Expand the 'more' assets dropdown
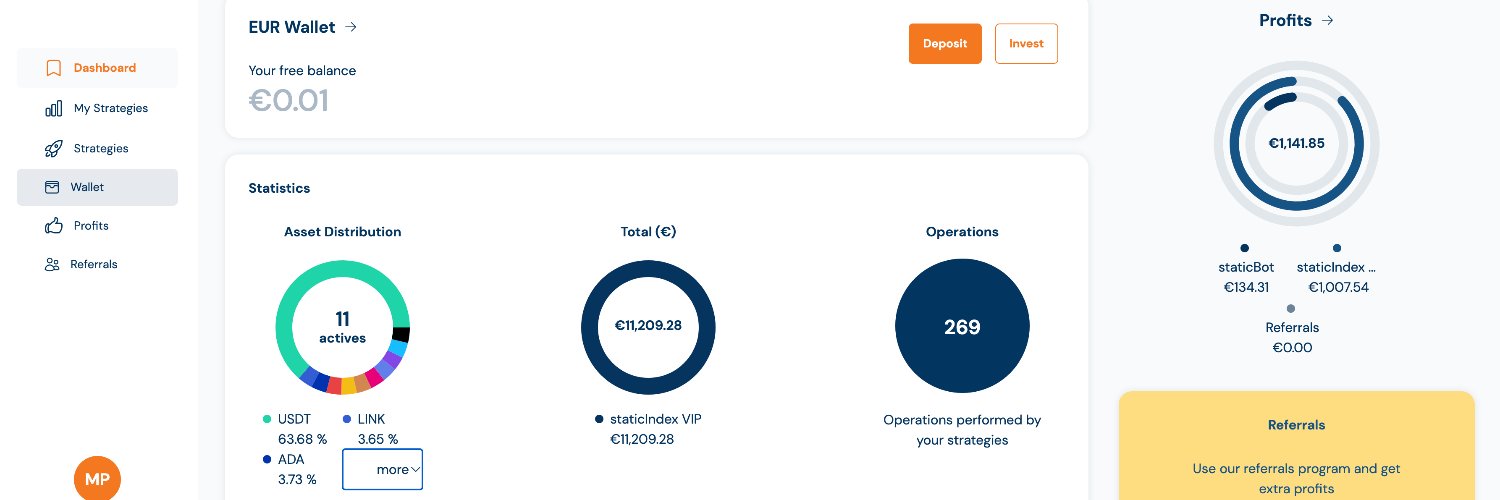The image size is (1500, 500). pos(382,469)
